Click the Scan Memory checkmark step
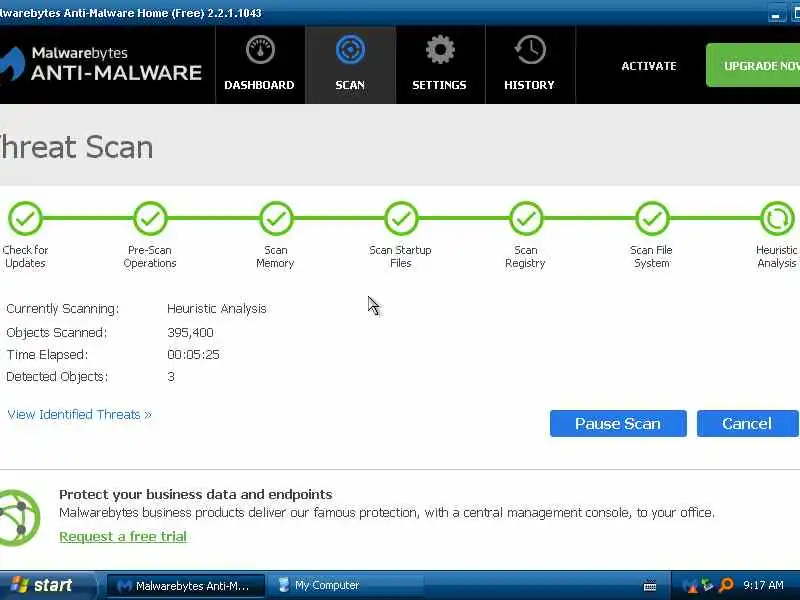 tap(276, 218)
